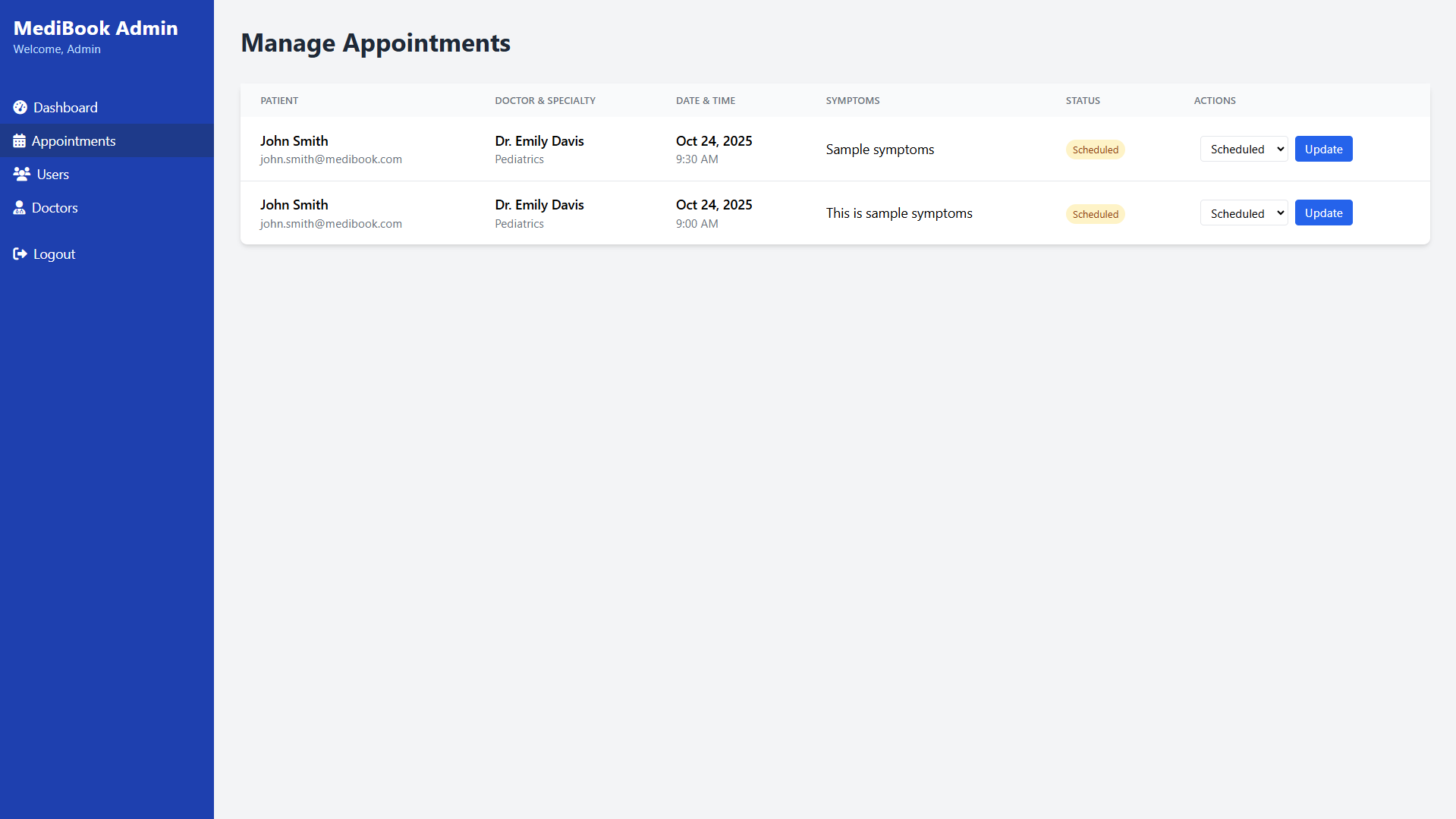Click the Users group icon

(x=22, y=175)
